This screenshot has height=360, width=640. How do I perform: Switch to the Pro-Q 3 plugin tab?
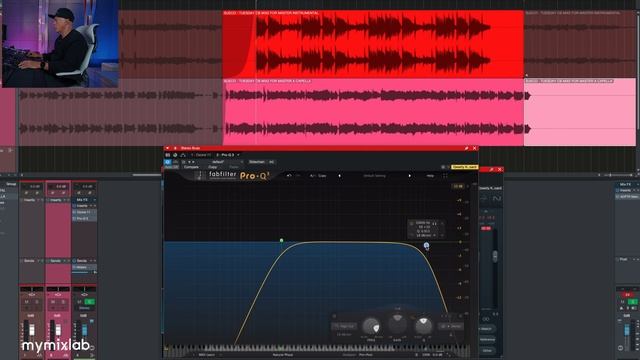point(227,155)
